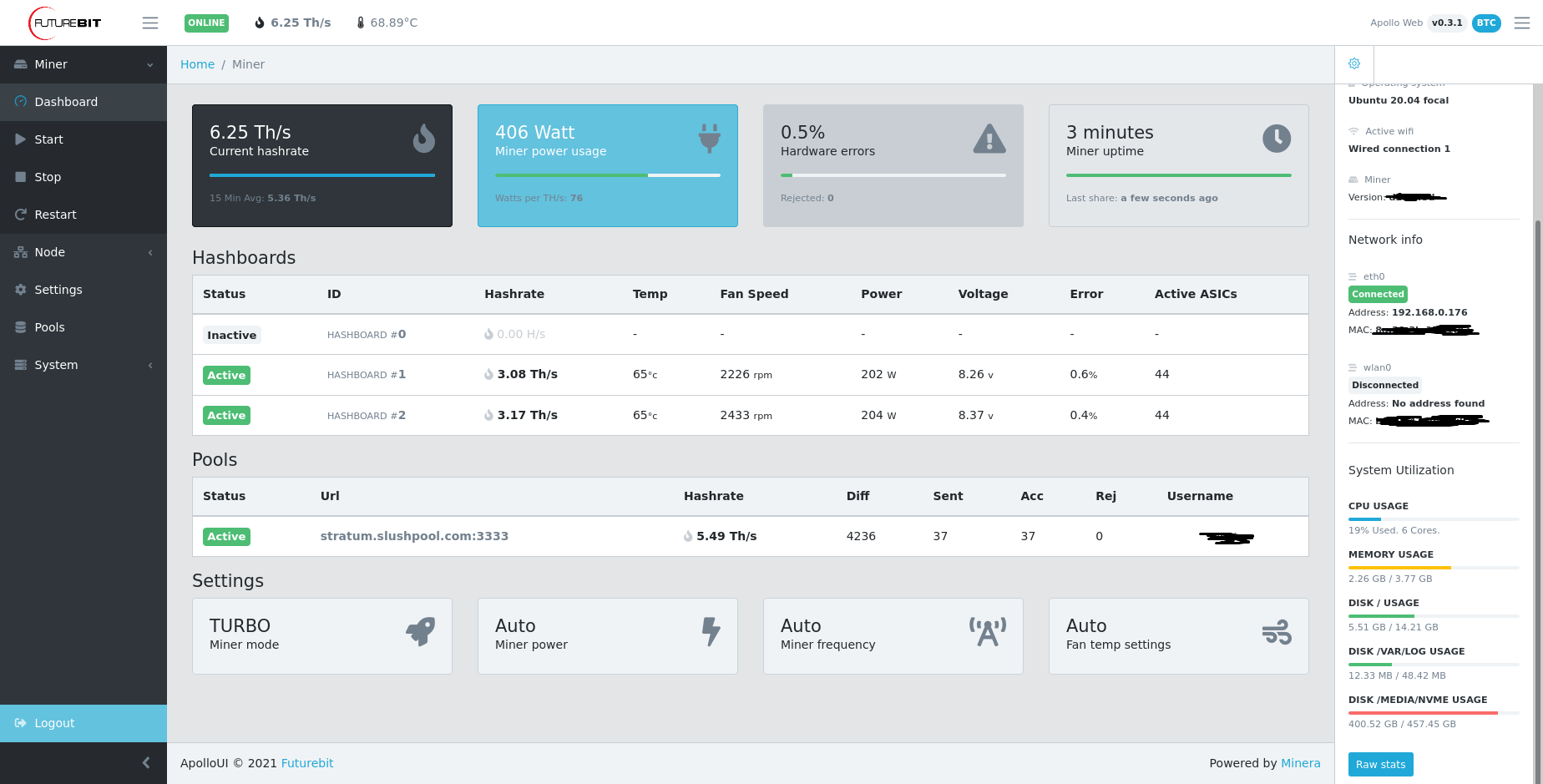Click the aside panel vertical scrollbar
Image resolution: width=1543 pixels, height=784 pixels.
pos(1538,501)
